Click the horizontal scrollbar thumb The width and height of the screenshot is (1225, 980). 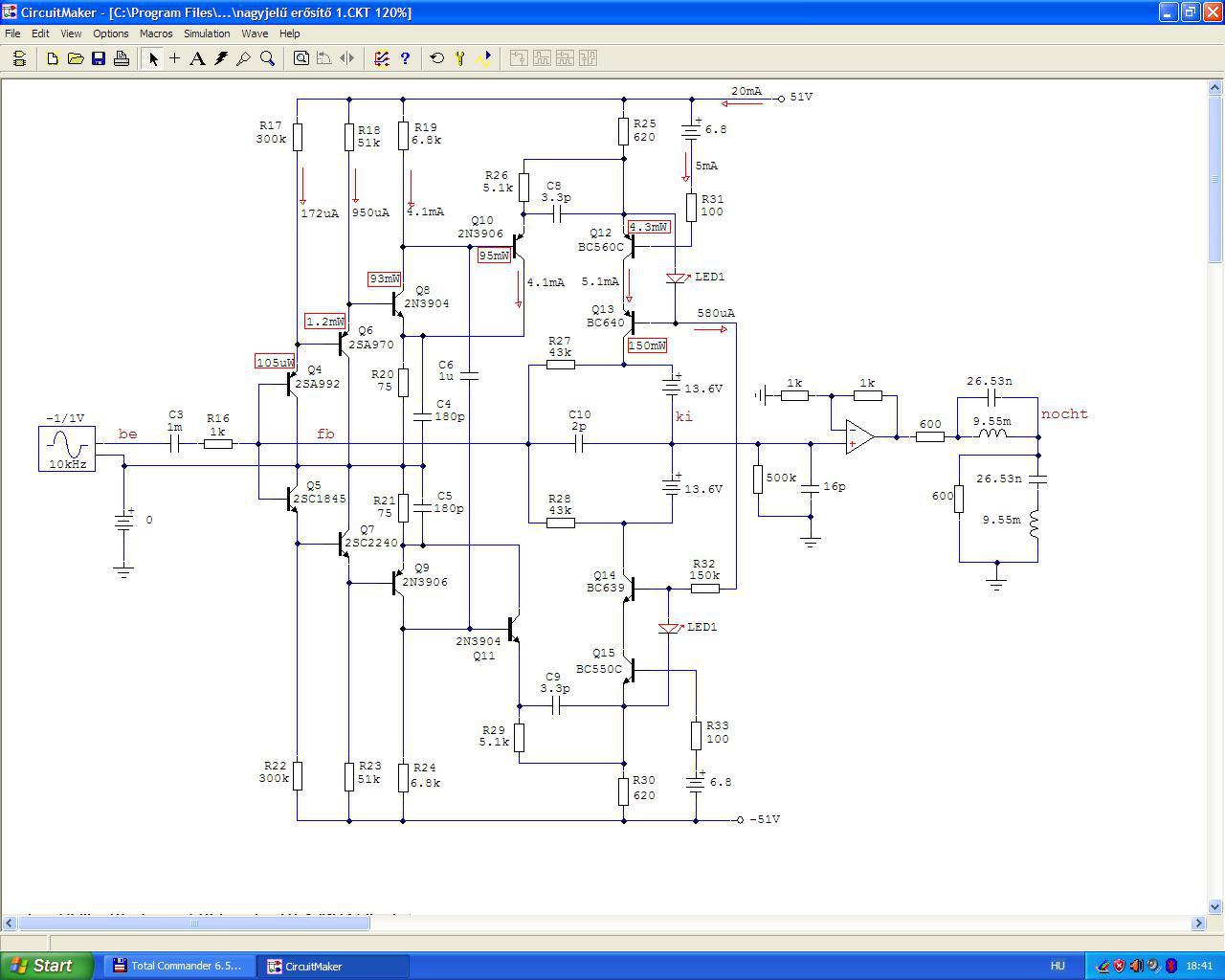193,924
